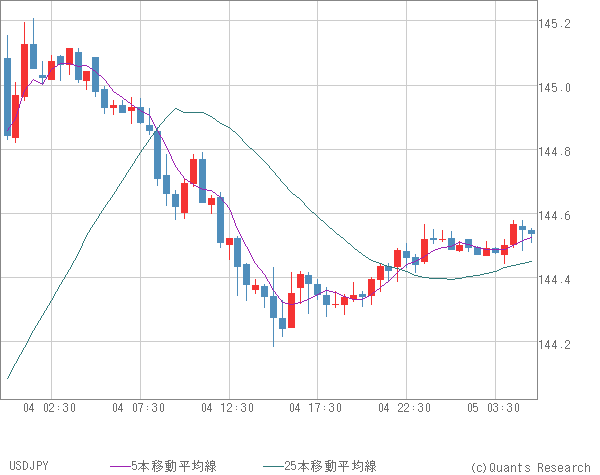Click the 144.2 price axis label
Image resolution: width=600 pixels, height=475 pixels.
point(554,344)
